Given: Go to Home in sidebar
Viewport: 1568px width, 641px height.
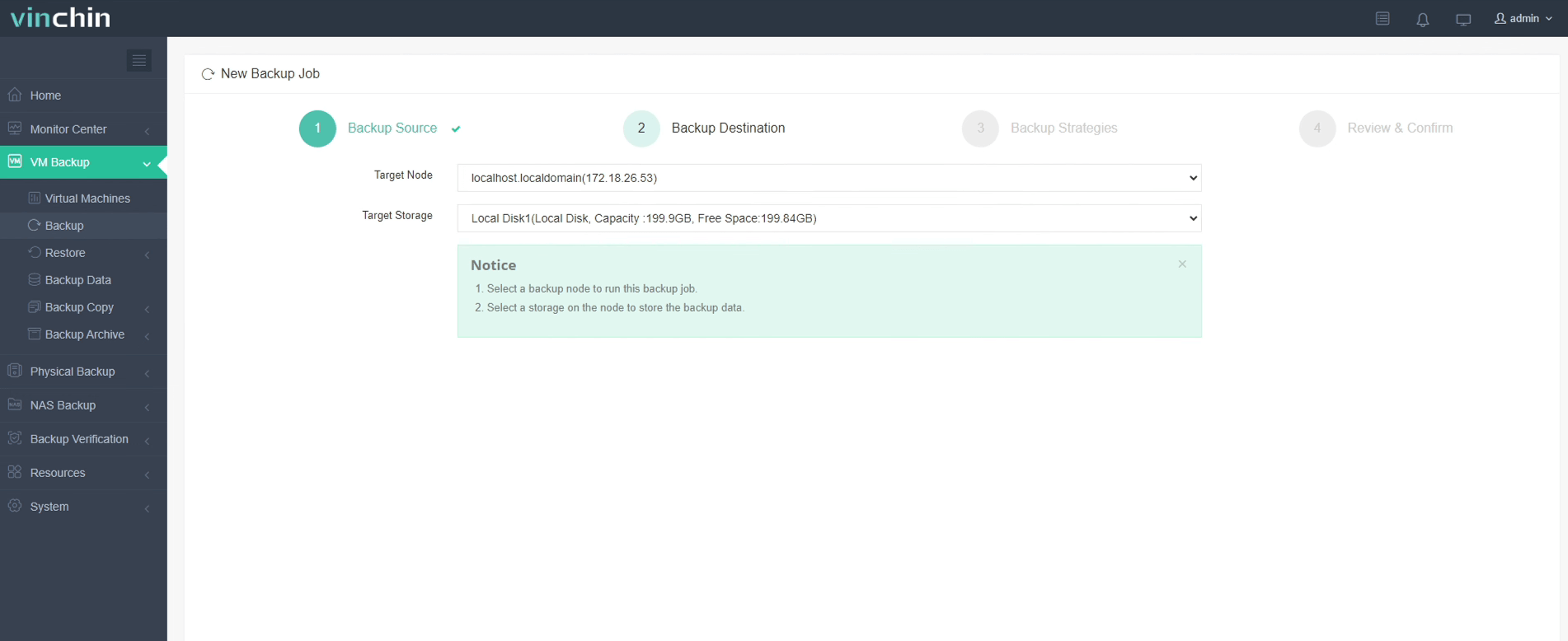Looking at the screenshot, I should [83, 96].
